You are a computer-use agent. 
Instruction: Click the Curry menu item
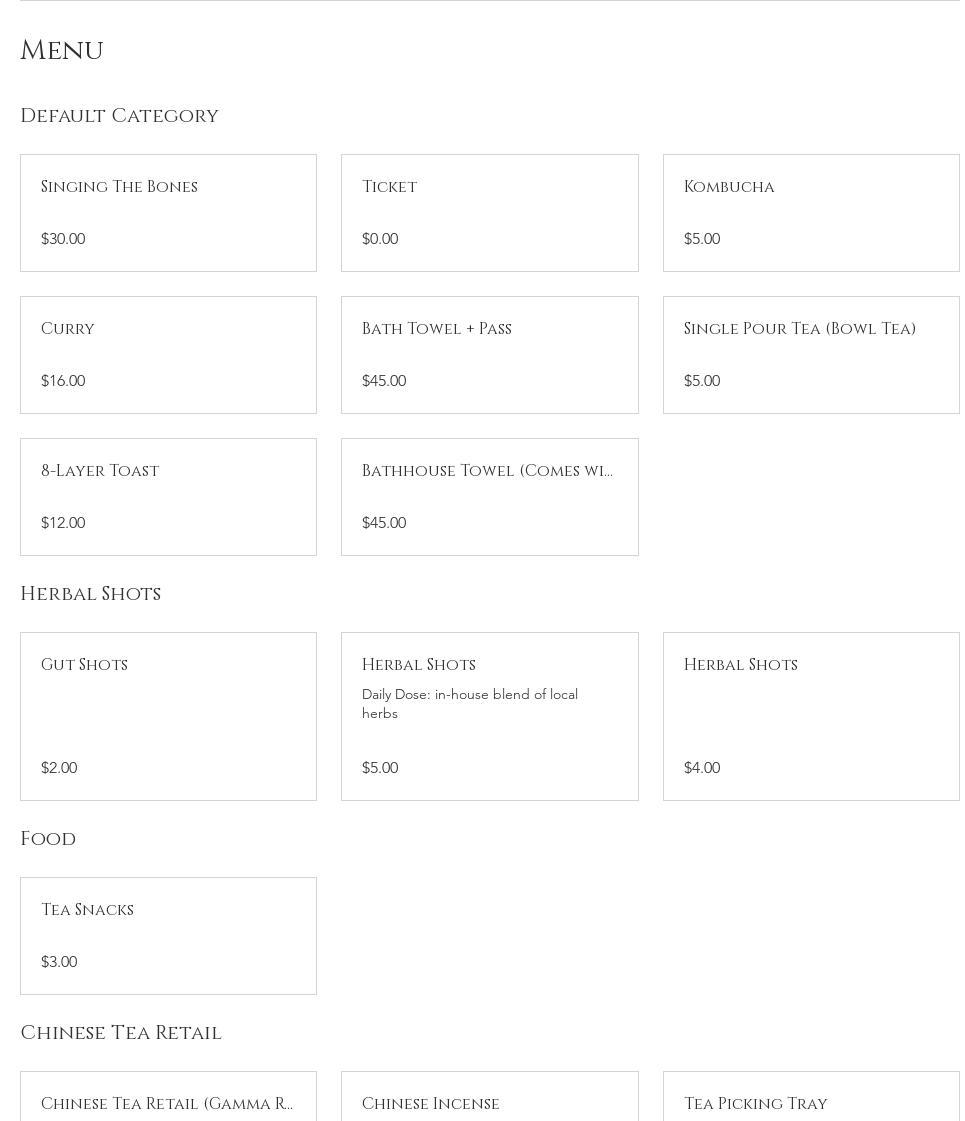(x=168, y=354)
